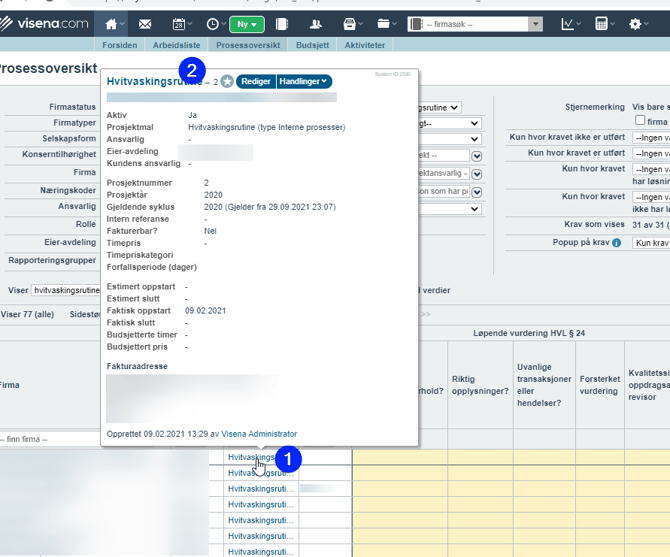Click the Rediger button
The image size is (670, 557).
tap(255, 82)
